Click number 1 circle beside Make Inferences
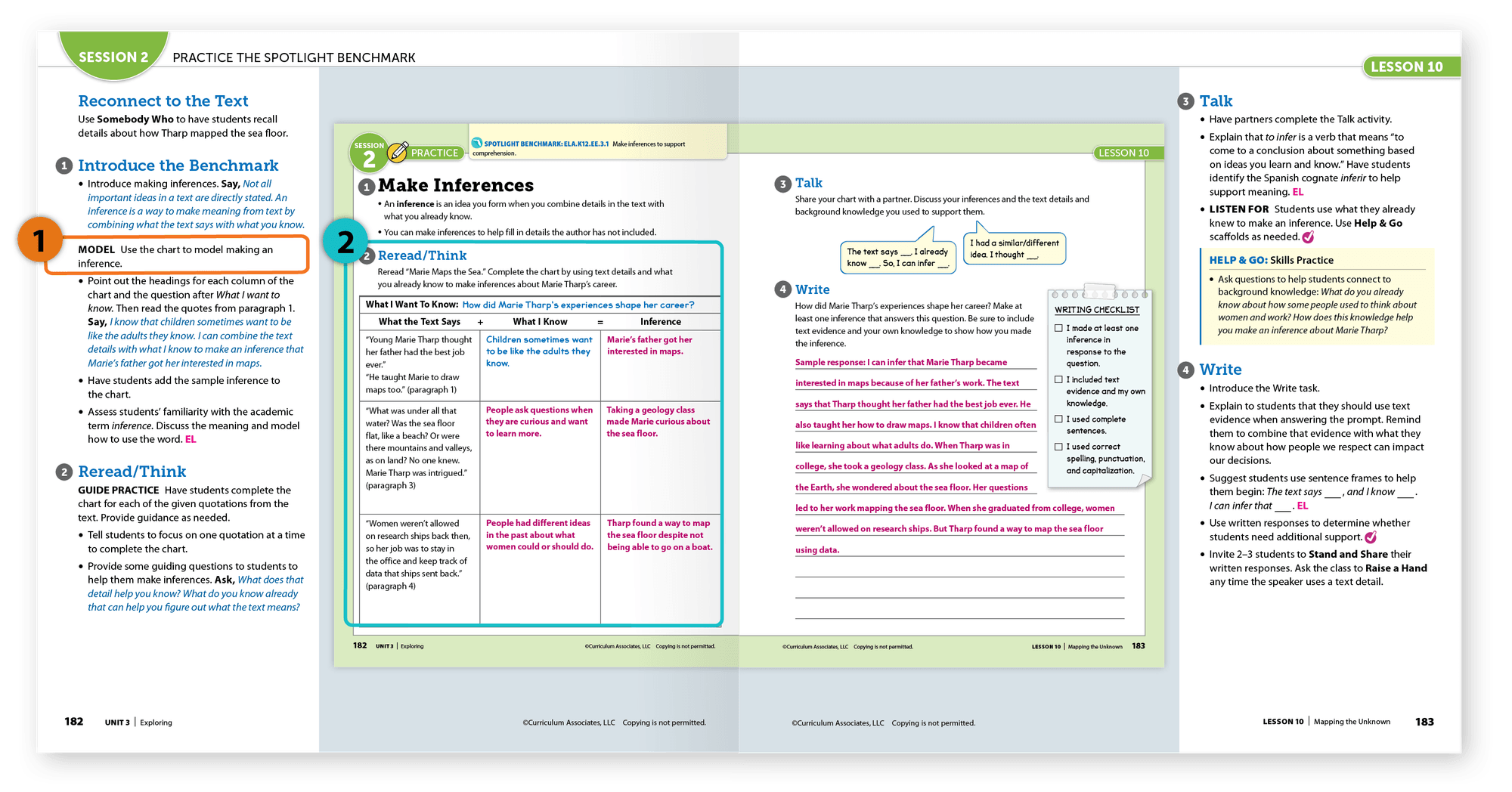Image resolution: width=1512 pixels, height=792 pixels. 367,186
